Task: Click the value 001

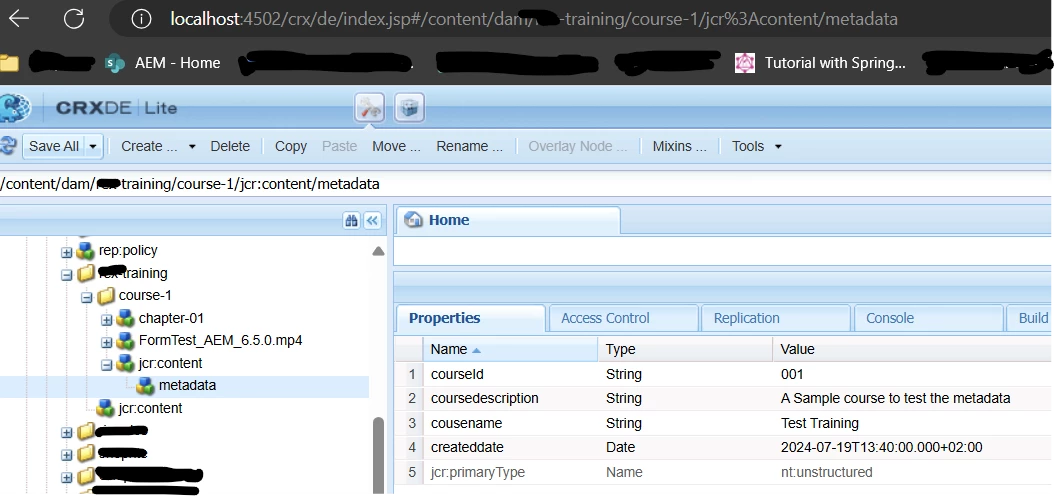Action: click(792, 374)
